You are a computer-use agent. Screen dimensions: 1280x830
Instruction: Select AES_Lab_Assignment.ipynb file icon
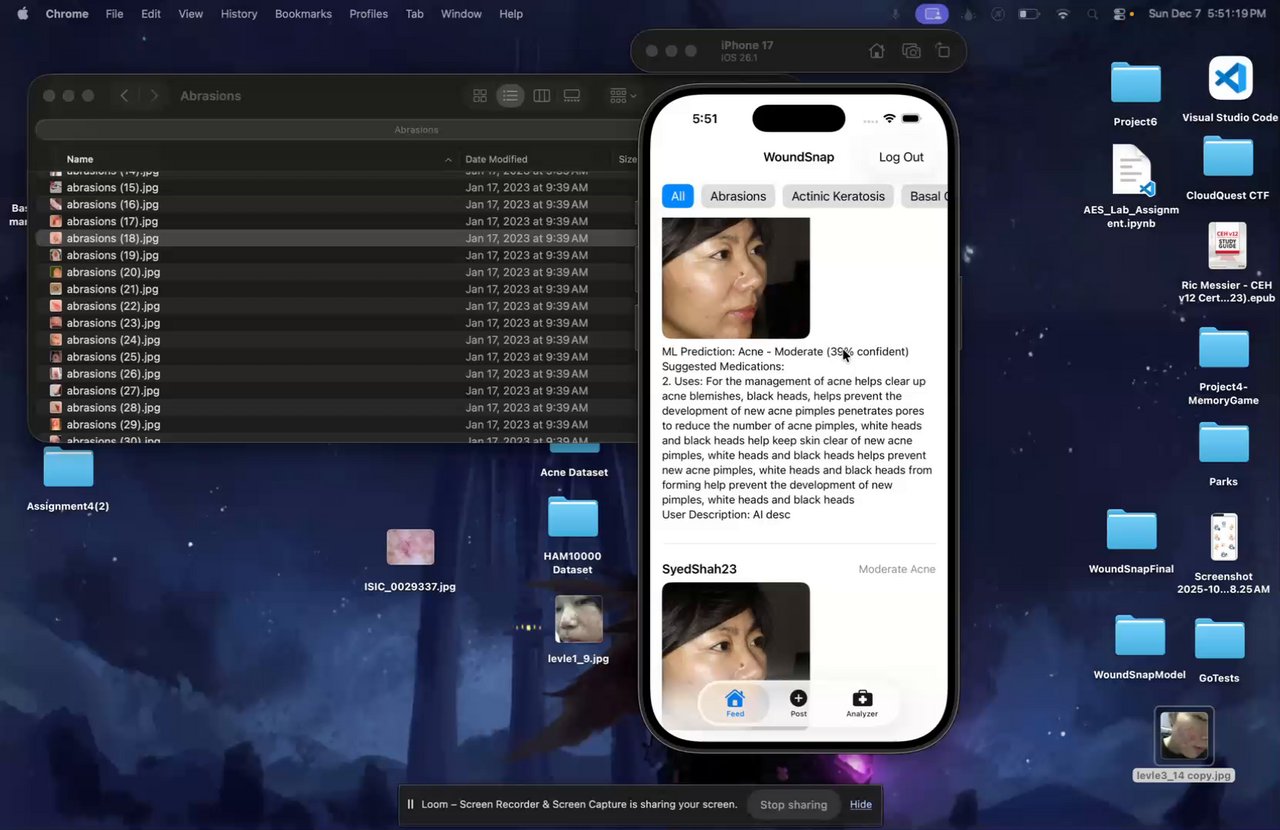coord(1133,171)
